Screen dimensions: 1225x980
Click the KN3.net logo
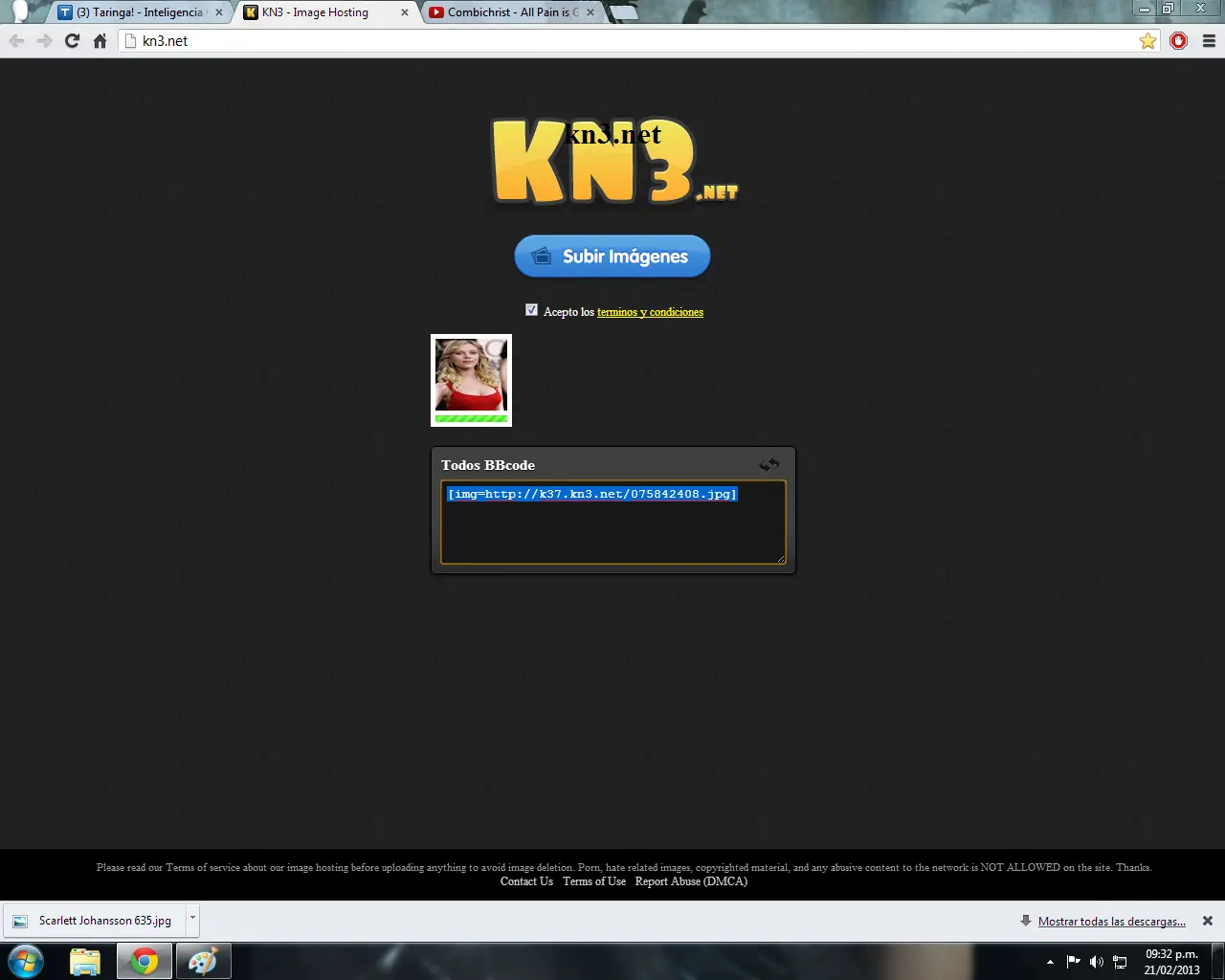tap(614, 161)
